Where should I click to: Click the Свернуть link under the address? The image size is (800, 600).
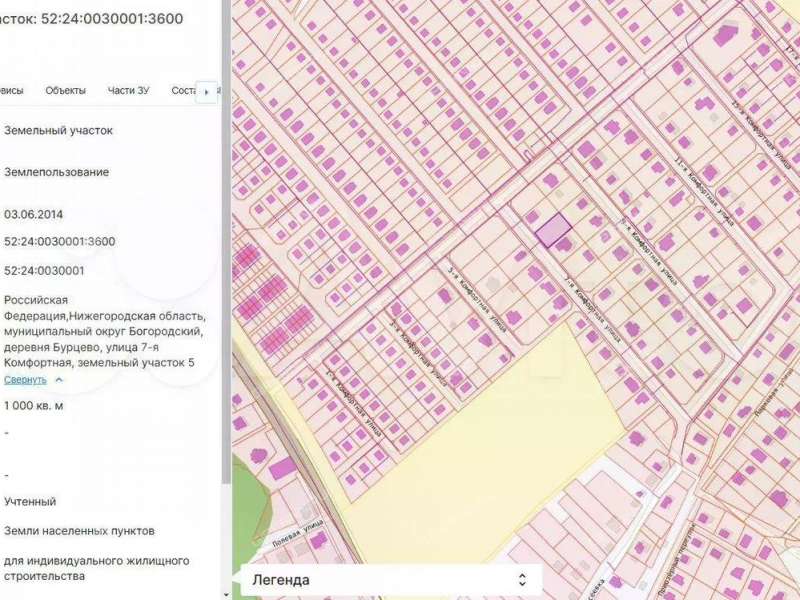[x=25, y=380]
